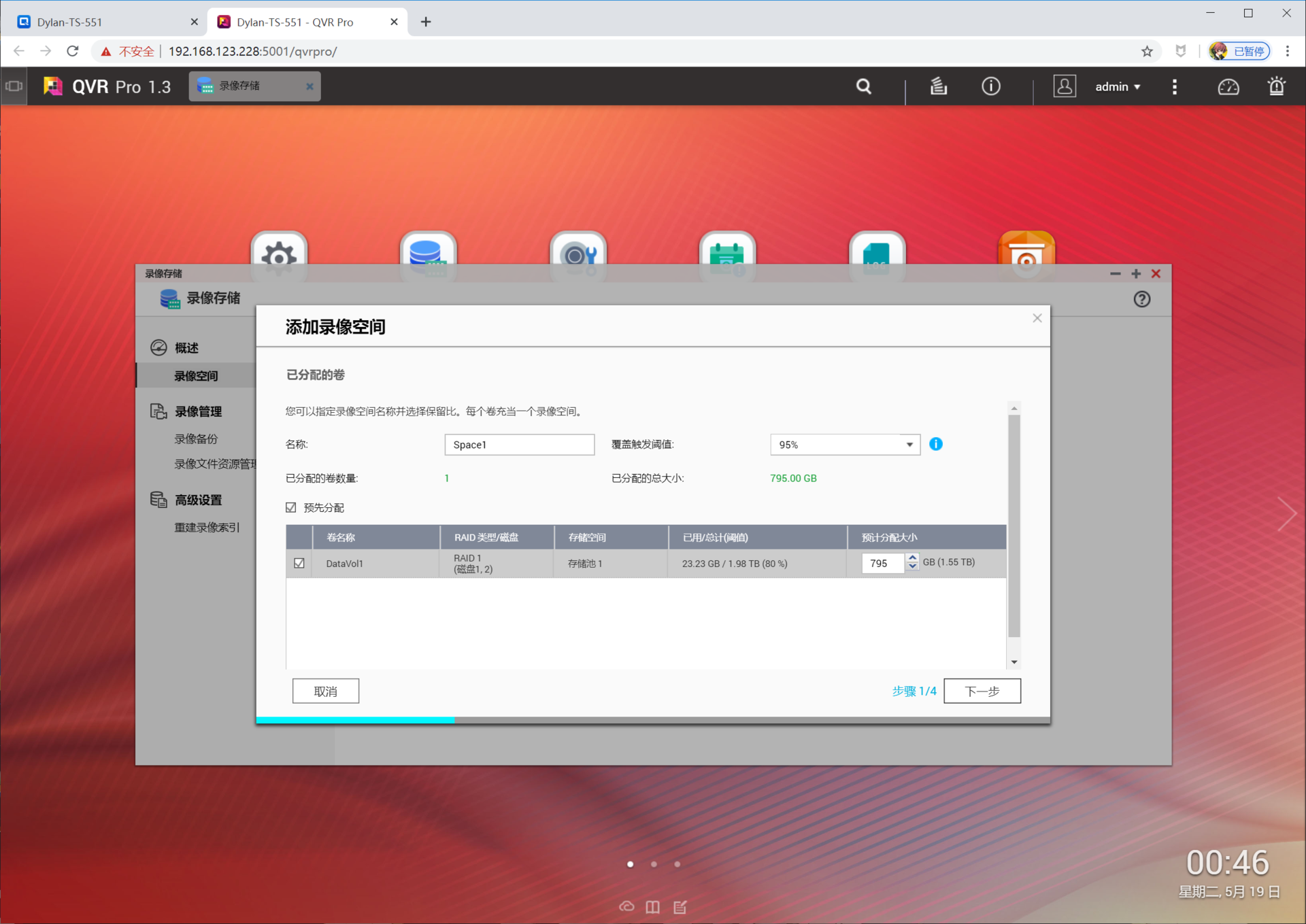
Task: Increase allocated size with up stepper arrow
Action: (912, 558)
